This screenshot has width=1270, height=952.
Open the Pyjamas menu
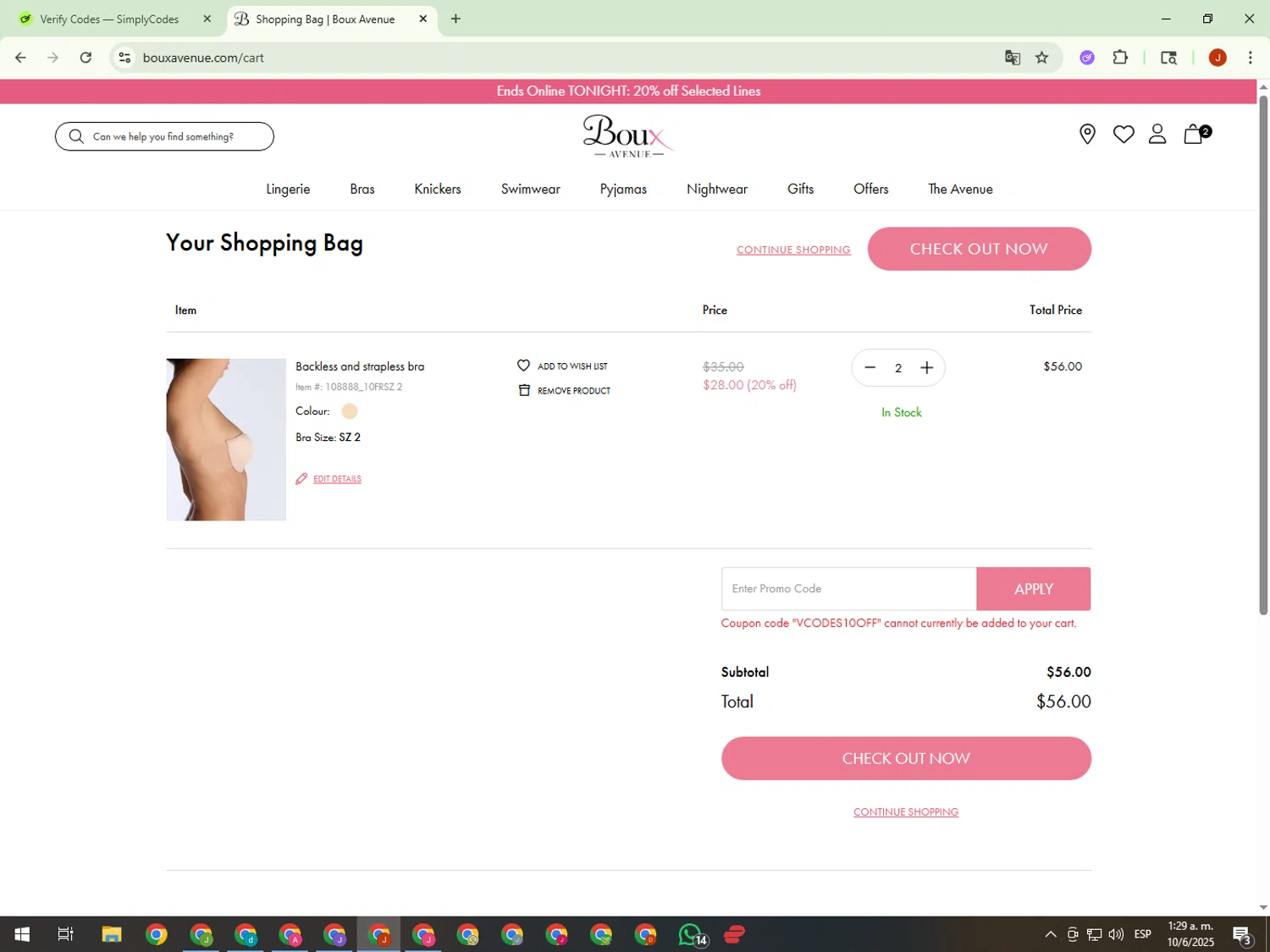(623, 189)
